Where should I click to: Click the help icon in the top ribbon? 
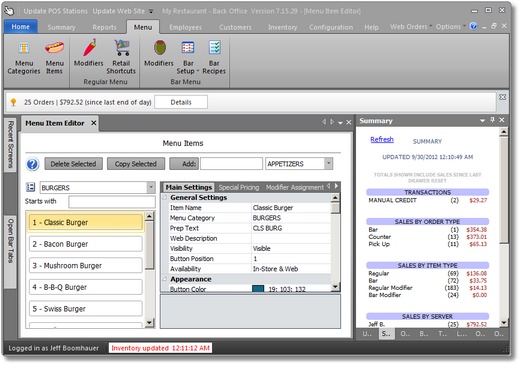coord(473,26)
